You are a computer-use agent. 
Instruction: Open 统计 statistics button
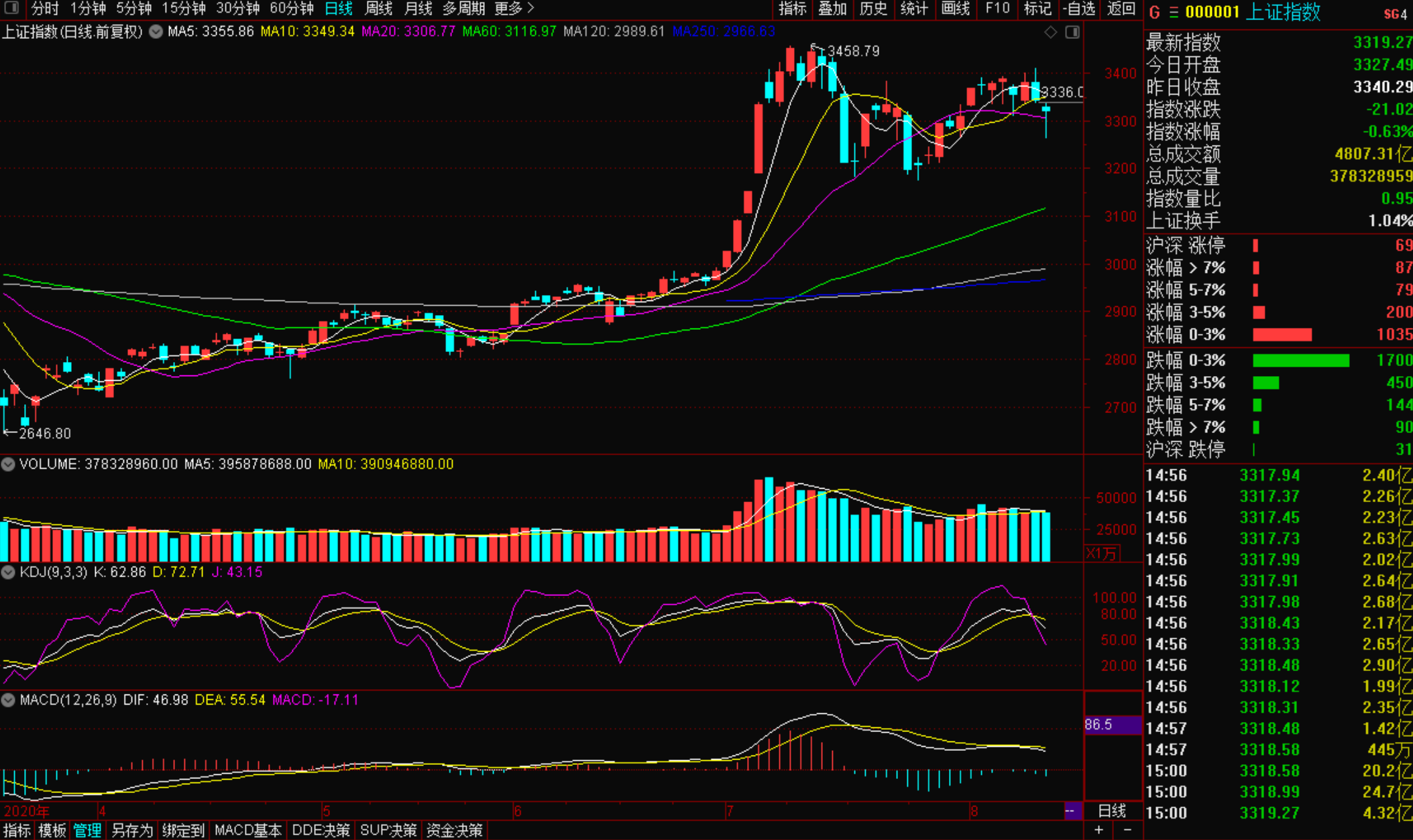point(914,9)
